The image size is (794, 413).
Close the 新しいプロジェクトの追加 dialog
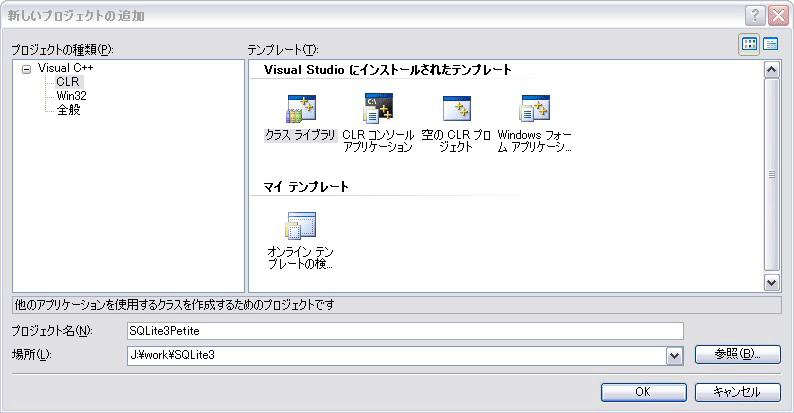(778, 16)
